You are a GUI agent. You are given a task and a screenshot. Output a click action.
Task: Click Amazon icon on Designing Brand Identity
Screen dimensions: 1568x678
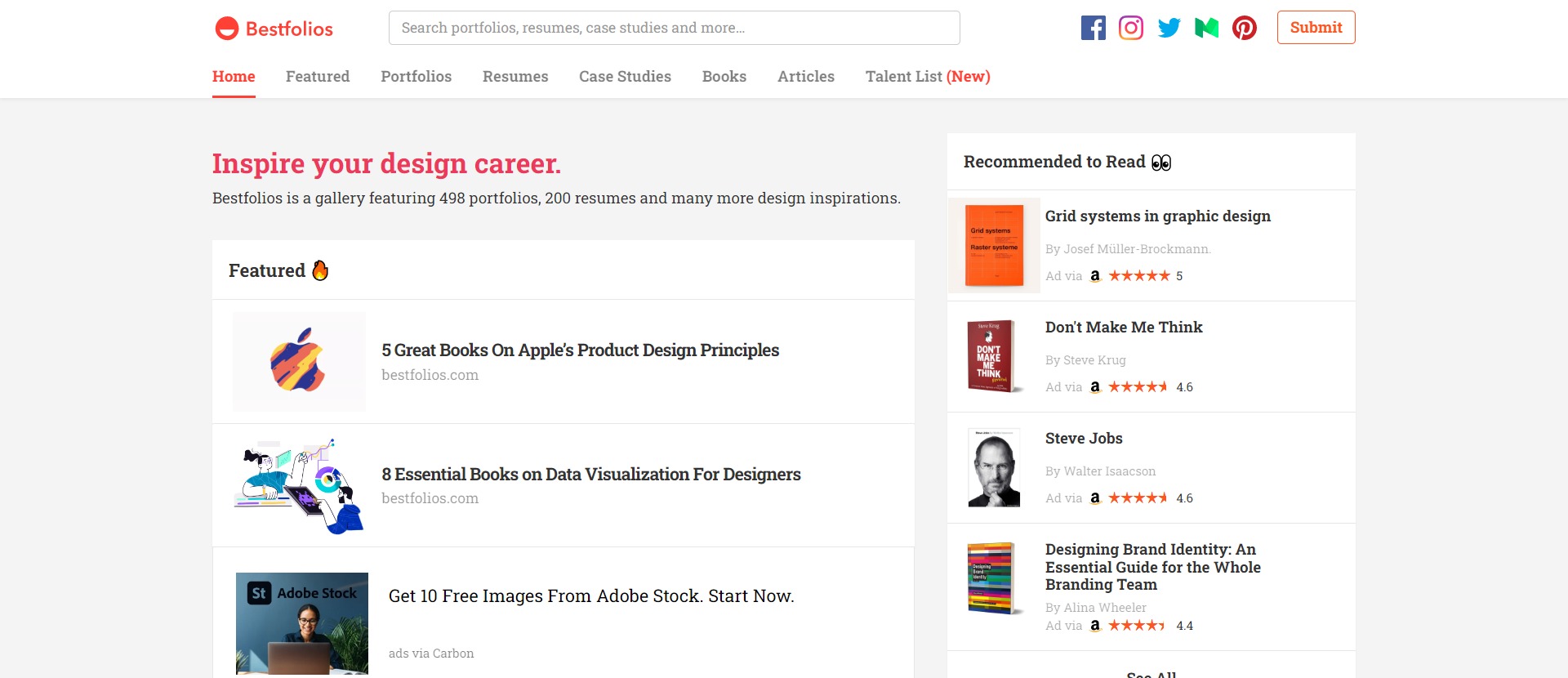[x=1095, y=626]
